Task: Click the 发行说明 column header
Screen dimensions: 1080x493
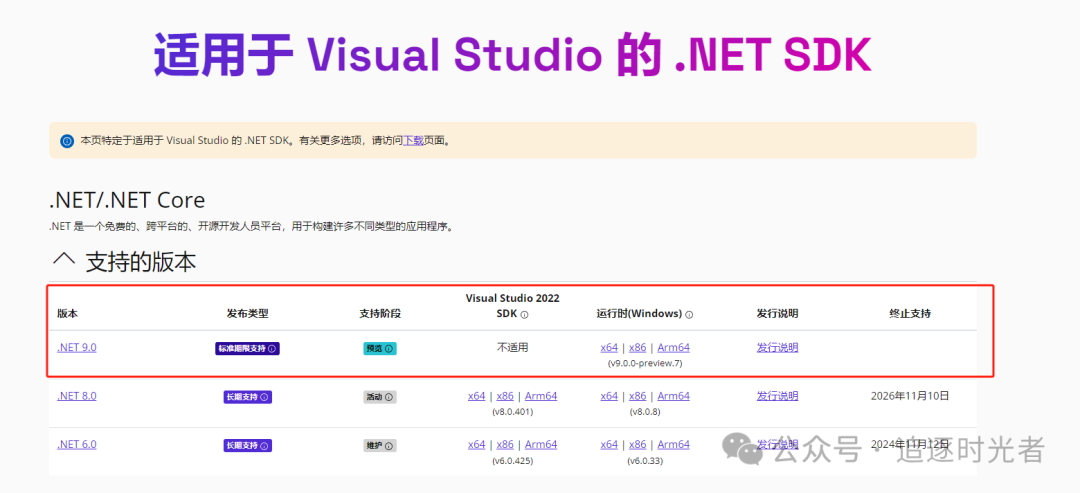Action: point(778,314)
